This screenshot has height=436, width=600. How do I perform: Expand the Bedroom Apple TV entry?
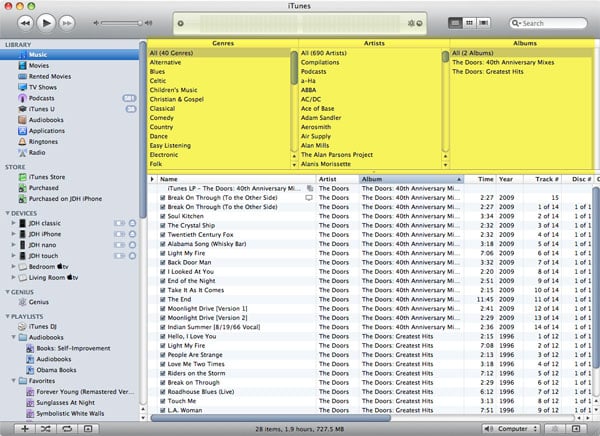click(13, 266)
